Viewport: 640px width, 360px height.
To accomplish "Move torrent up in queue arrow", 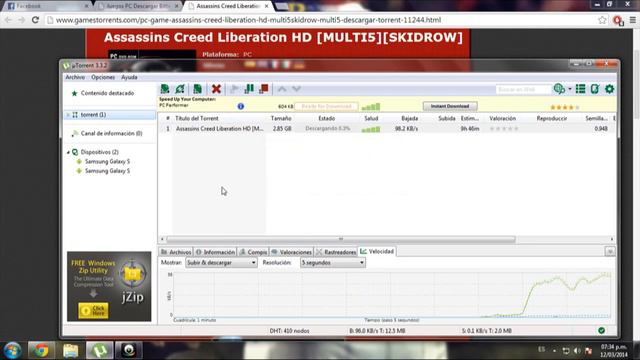I will 282,89.
